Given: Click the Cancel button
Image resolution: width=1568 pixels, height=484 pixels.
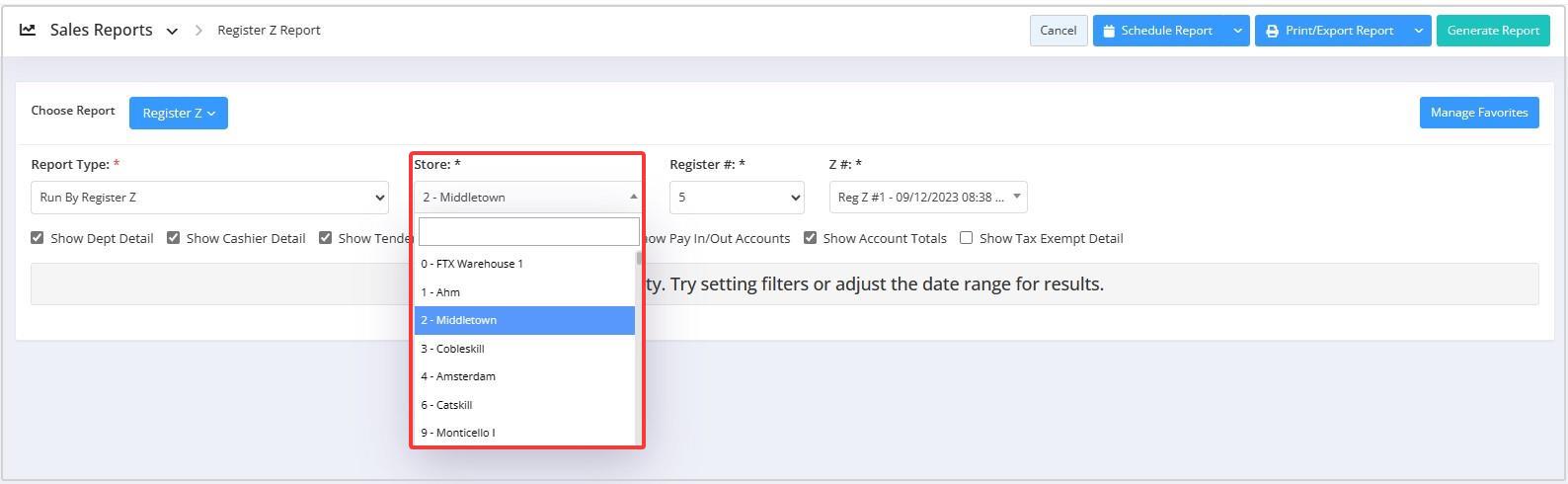Looking at the screenshot, I should pos(1058,31).
